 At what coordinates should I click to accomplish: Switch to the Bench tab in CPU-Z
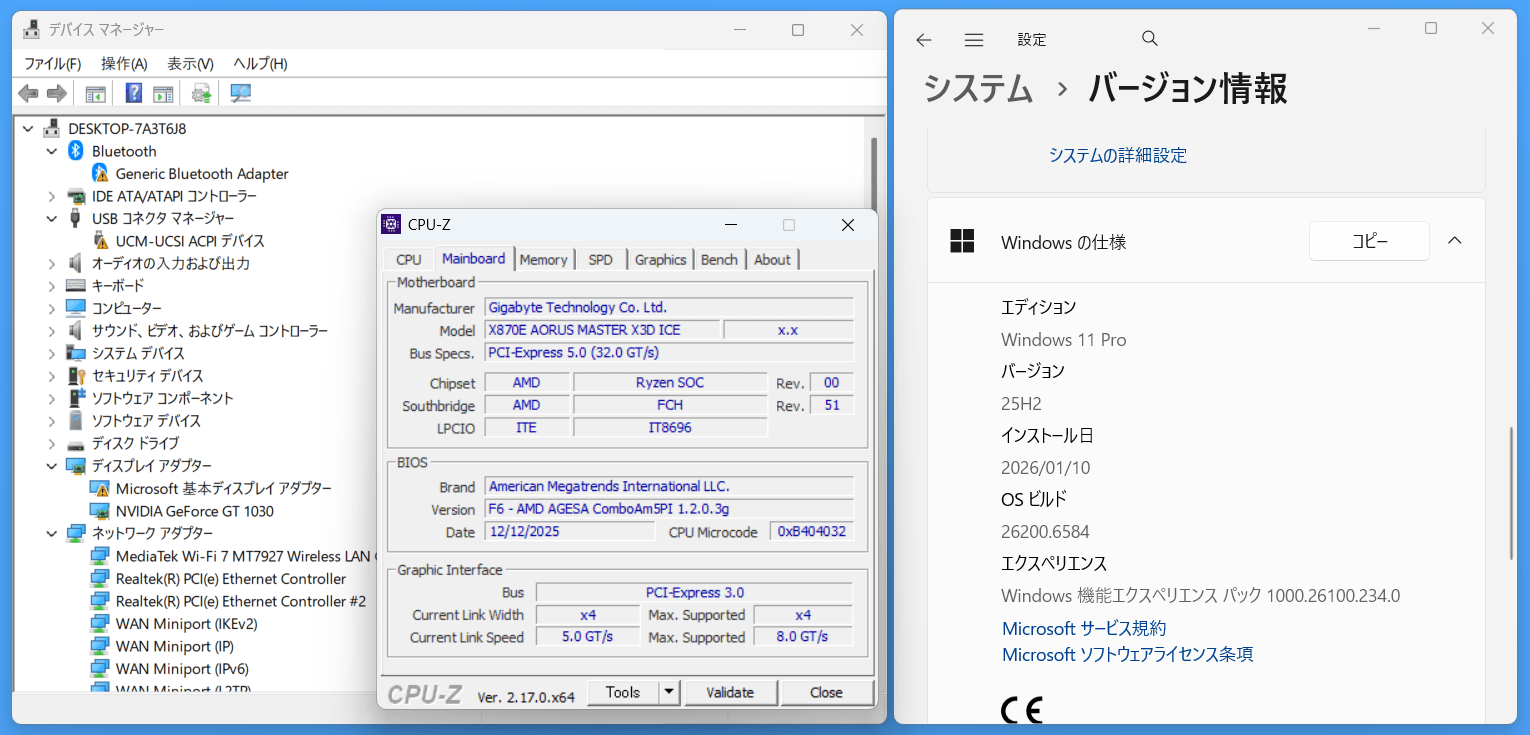[718, 259]
